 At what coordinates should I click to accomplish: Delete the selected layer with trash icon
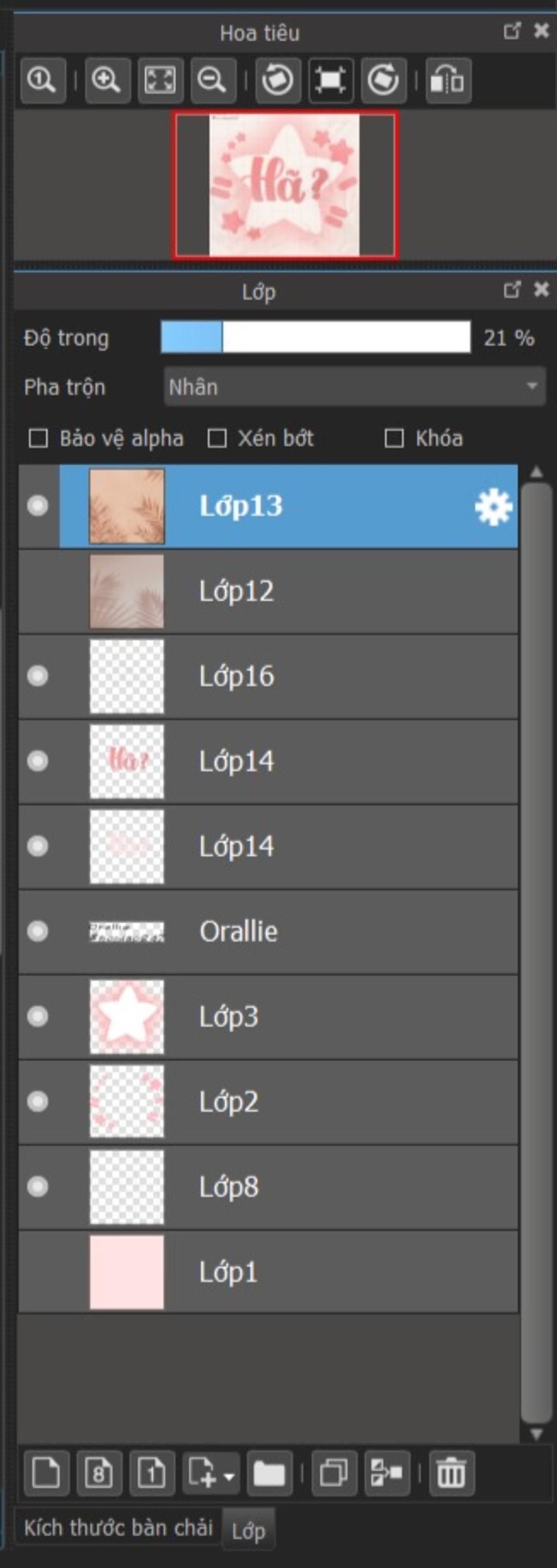click(x=451, y=1473)
